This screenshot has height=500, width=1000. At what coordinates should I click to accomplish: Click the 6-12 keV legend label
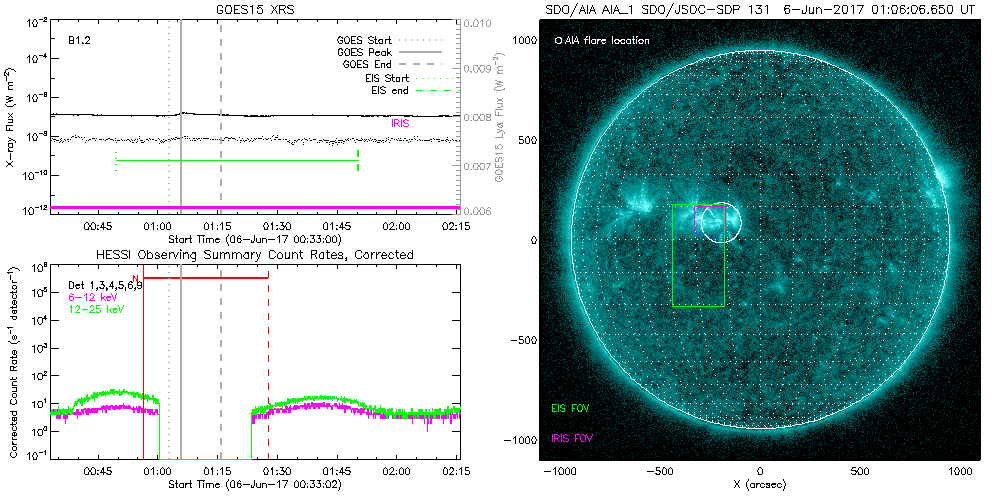click(95, 298)
